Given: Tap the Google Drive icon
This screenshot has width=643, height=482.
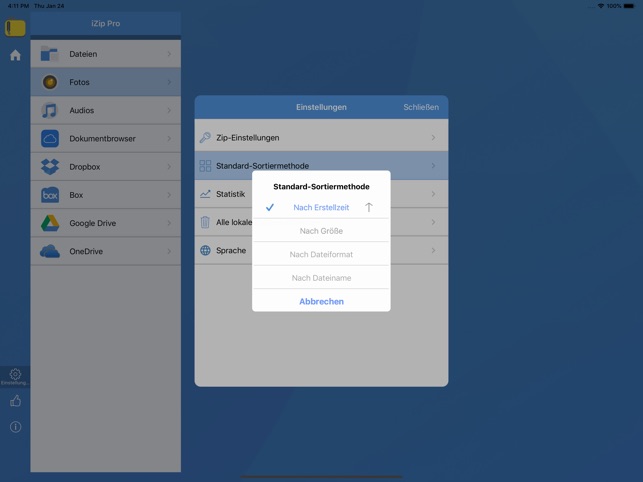Looking at the screenshot, I should pos(50,223).
